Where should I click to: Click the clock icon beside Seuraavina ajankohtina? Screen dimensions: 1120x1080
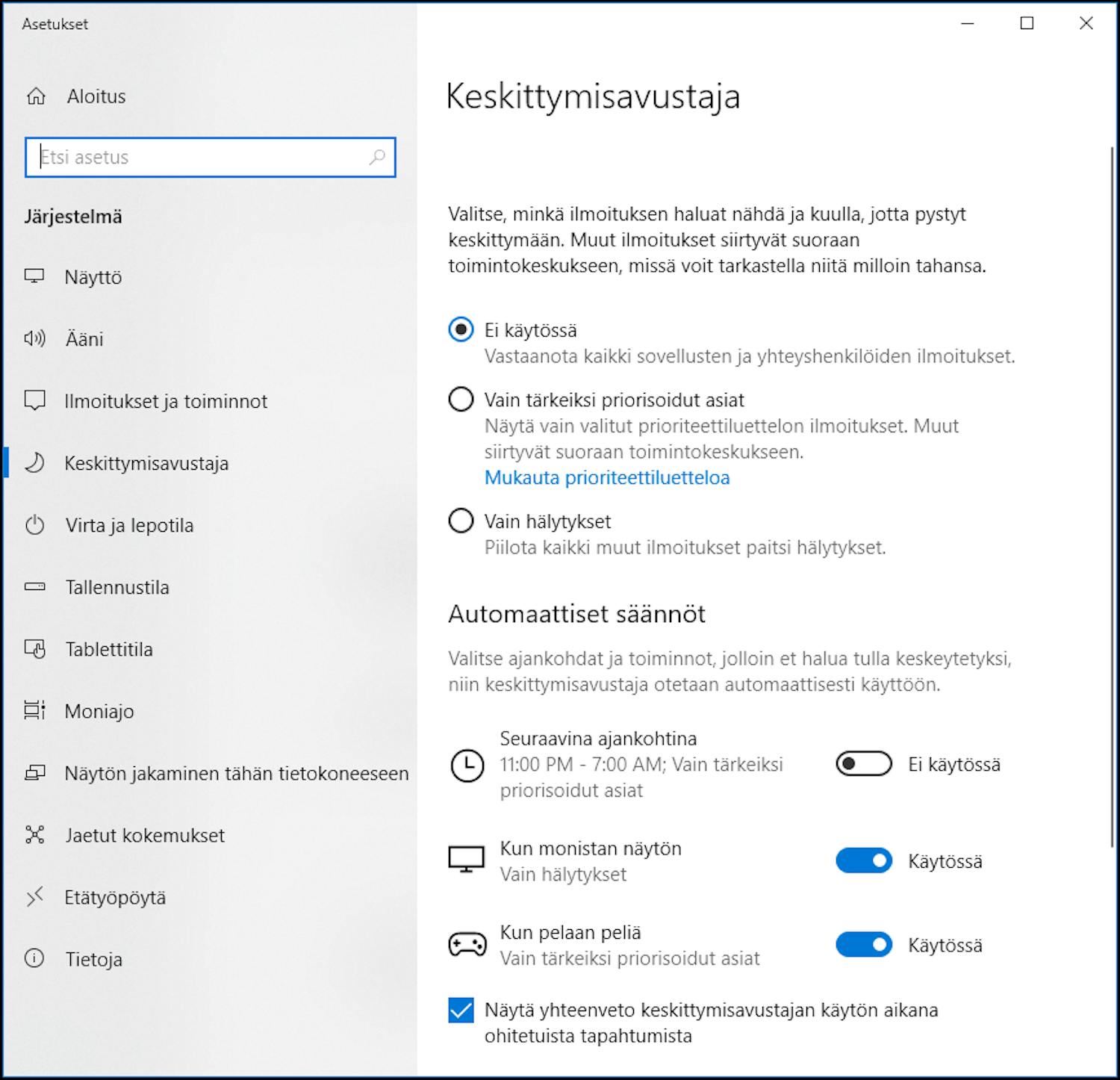[467, 765]
